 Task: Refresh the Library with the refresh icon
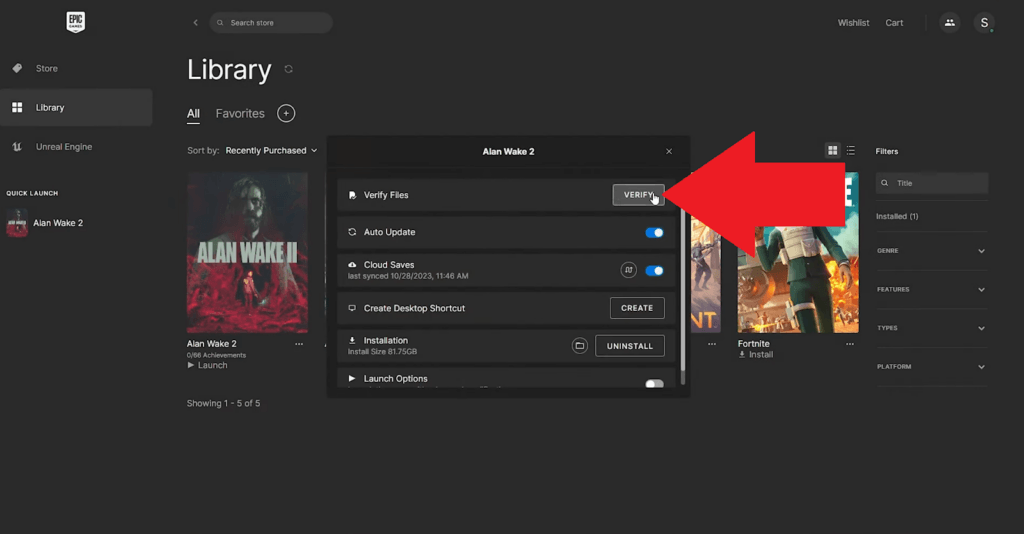(x=289, y=69)
